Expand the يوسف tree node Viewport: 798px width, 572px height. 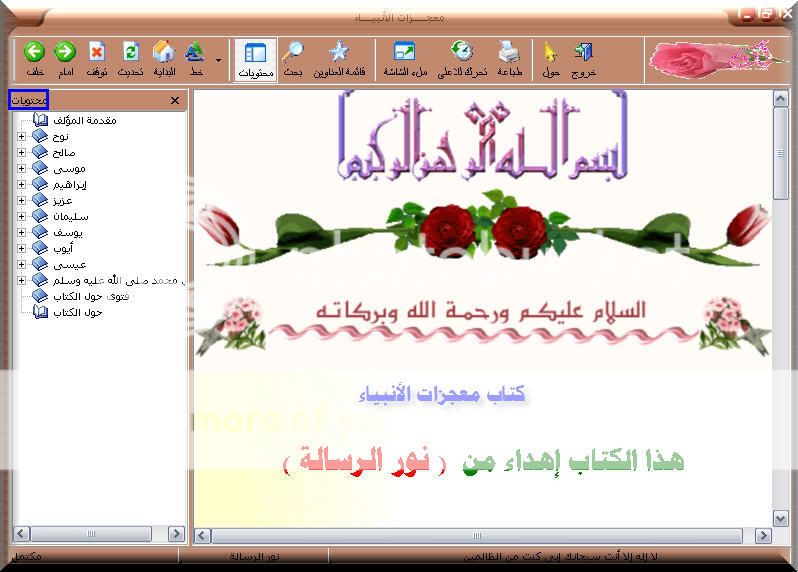[22, 232]
